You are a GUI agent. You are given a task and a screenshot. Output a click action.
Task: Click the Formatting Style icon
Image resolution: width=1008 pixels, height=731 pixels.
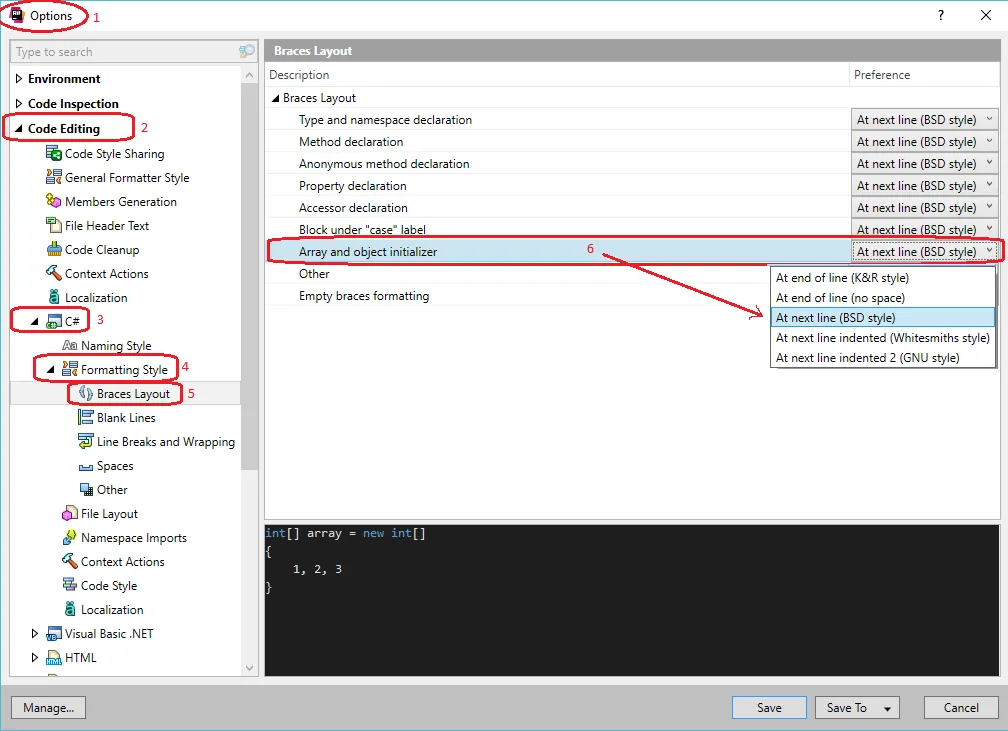69,369
